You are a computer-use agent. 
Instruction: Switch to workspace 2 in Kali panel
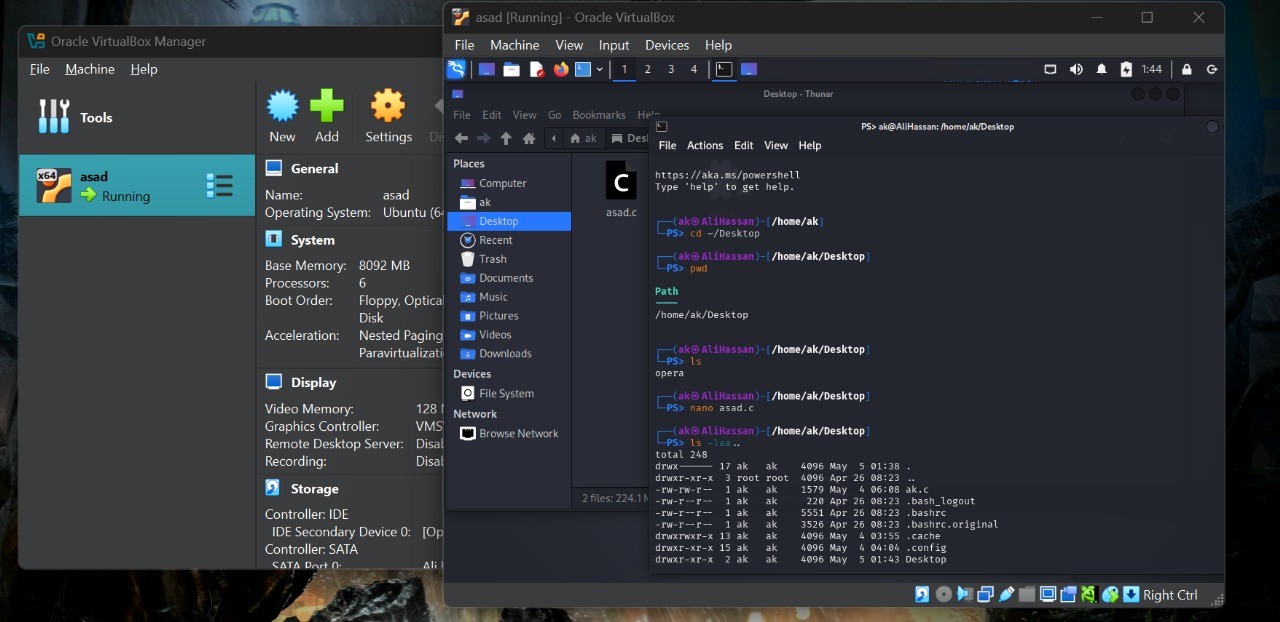(x=647, y=69)
